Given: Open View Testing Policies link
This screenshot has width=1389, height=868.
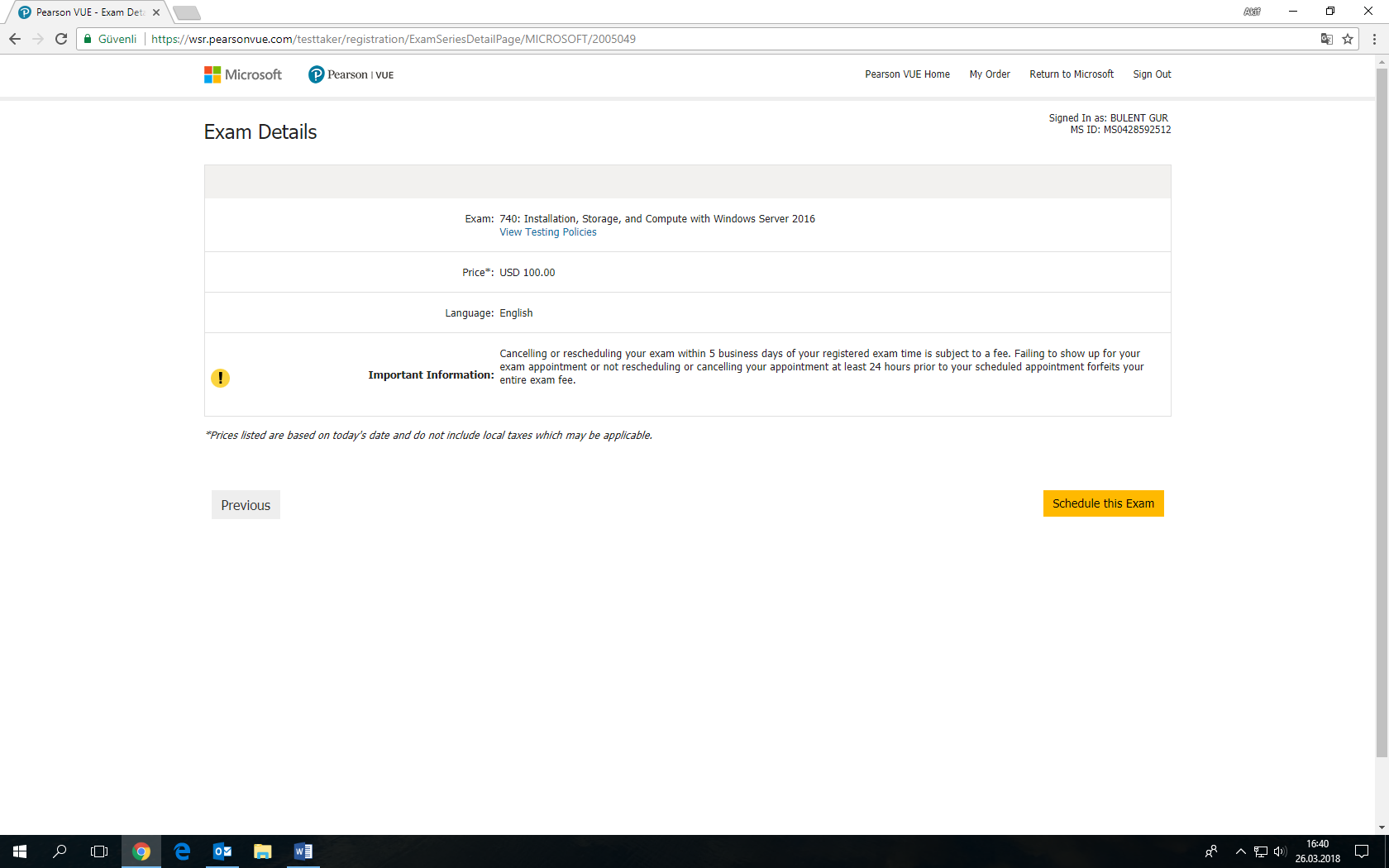Looking at the screenshot, I should [548, 232].
